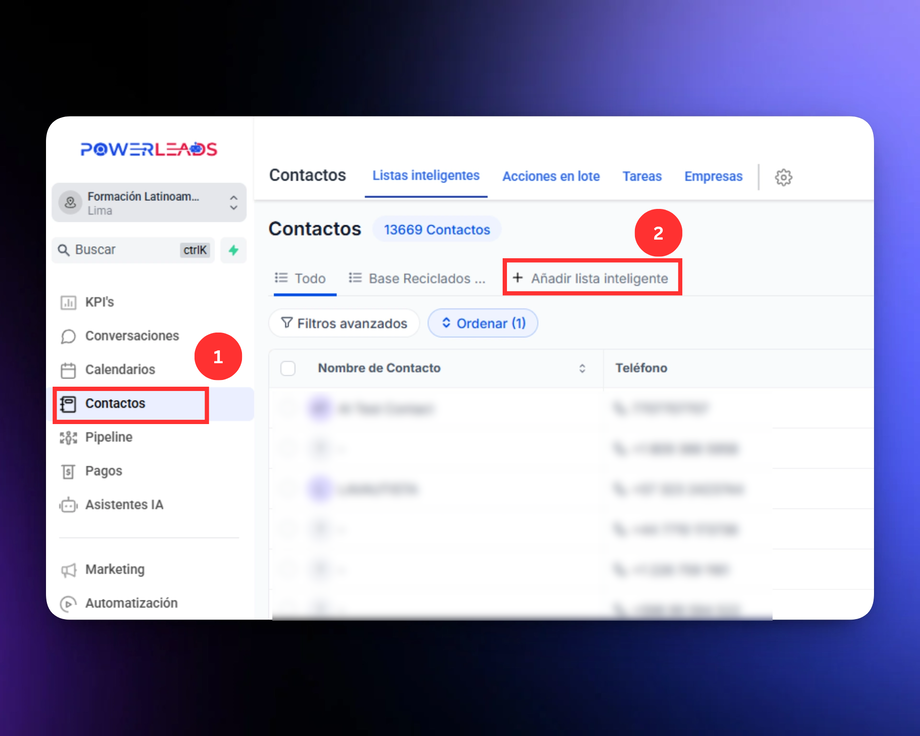
Task: Open Pagos in the sidebar
Action: pyautogui.click(x=149, y=471)
